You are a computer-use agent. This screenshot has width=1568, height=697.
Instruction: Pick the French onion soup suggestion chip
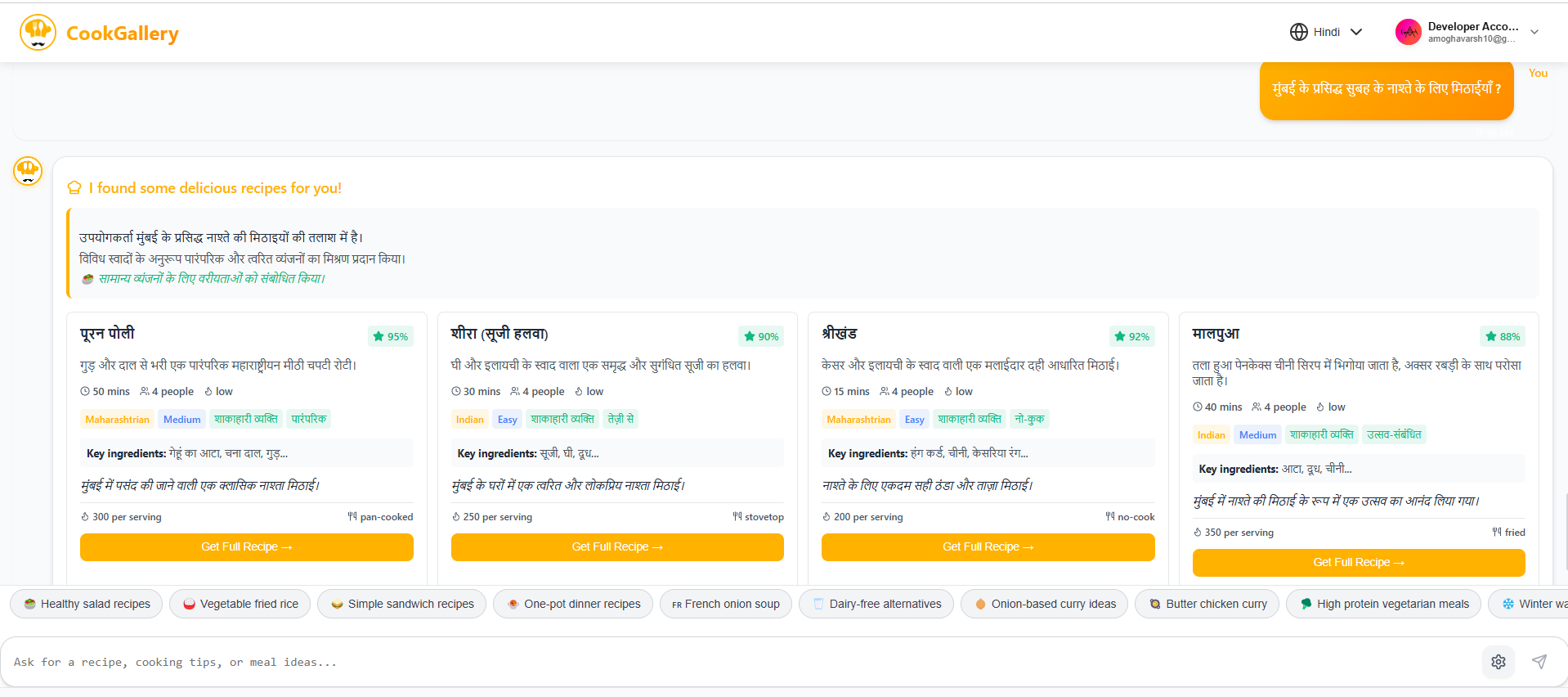725,604
